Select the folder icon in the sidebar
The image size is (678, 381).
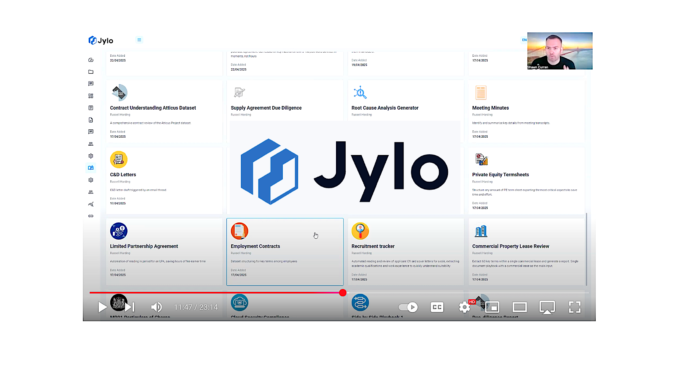91,72
